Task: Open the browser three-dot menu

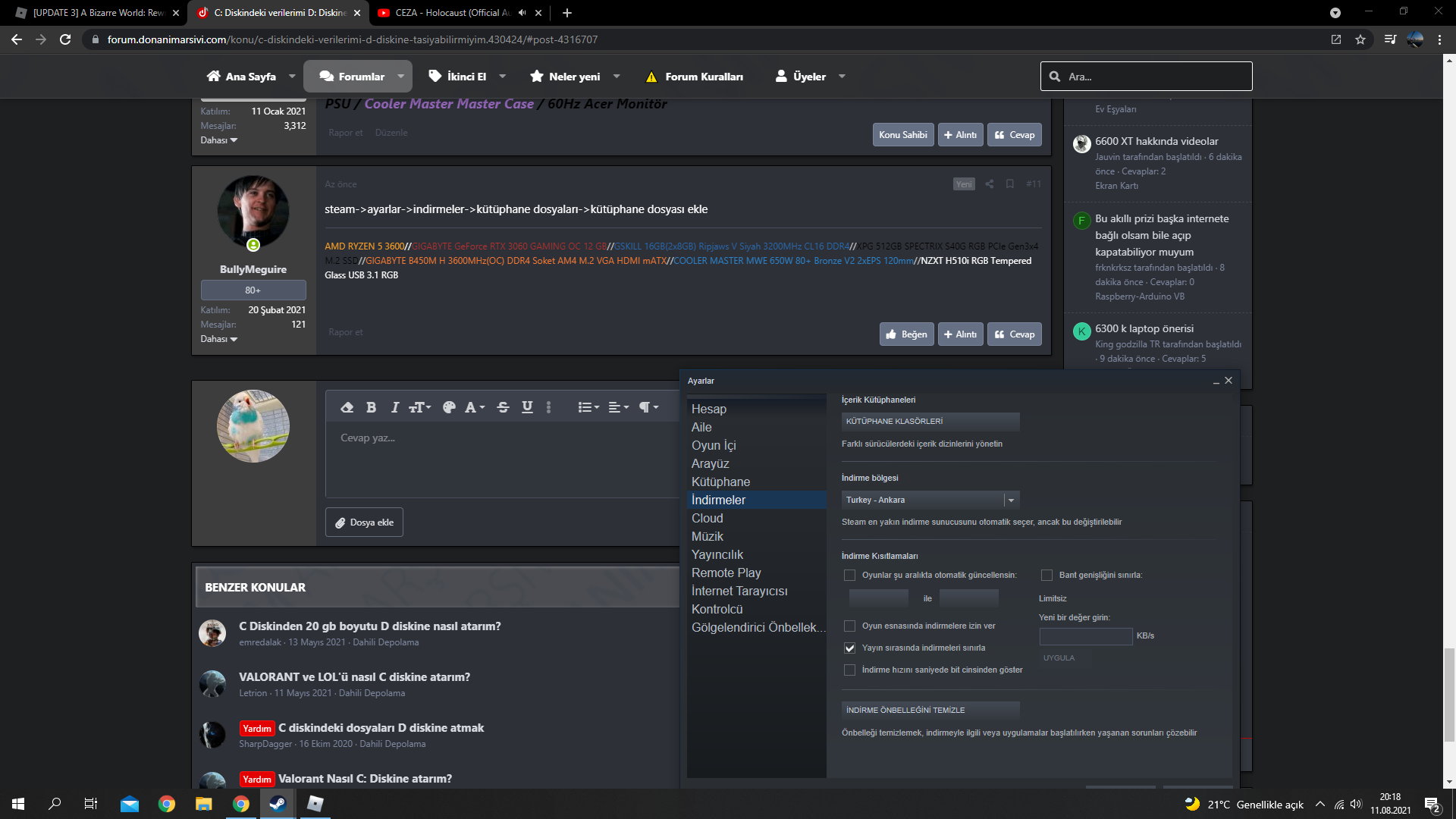Action: 1439,39
